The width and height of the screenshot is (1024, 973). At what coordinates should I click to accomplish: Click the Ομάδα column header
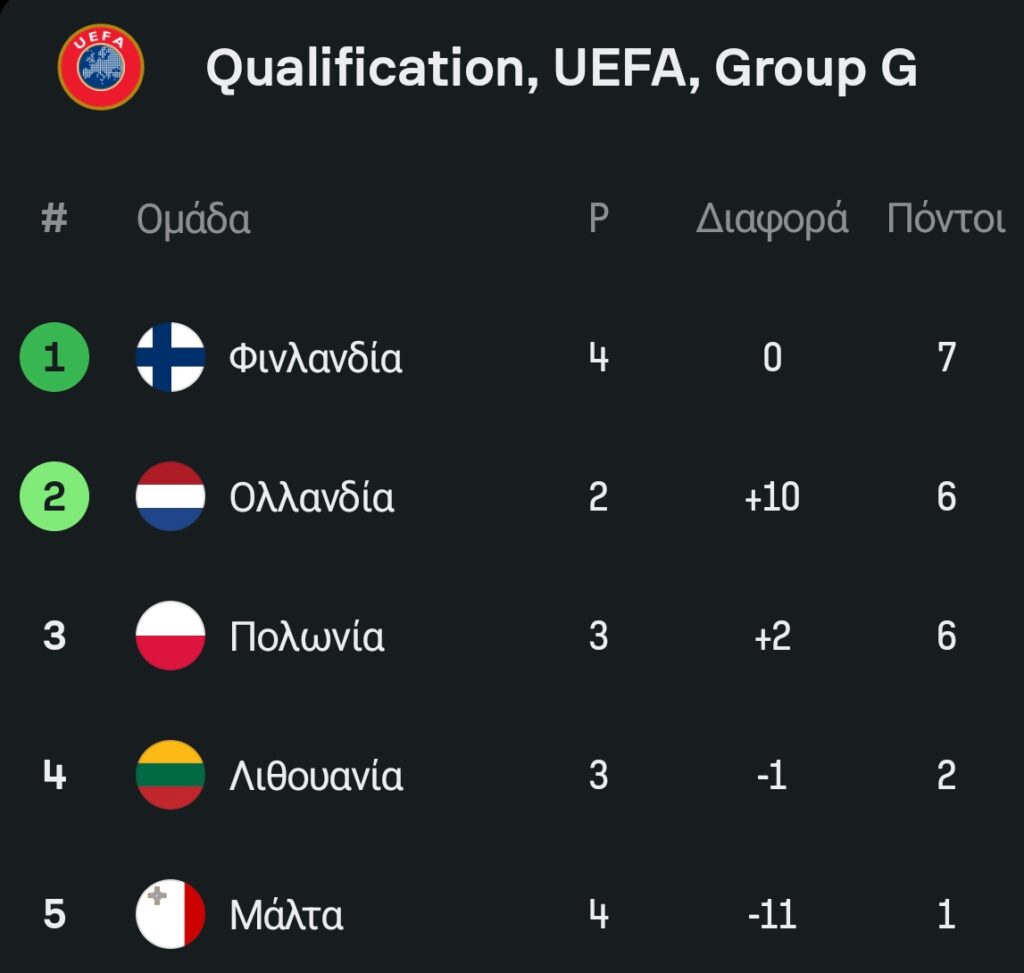pos(193,219)
